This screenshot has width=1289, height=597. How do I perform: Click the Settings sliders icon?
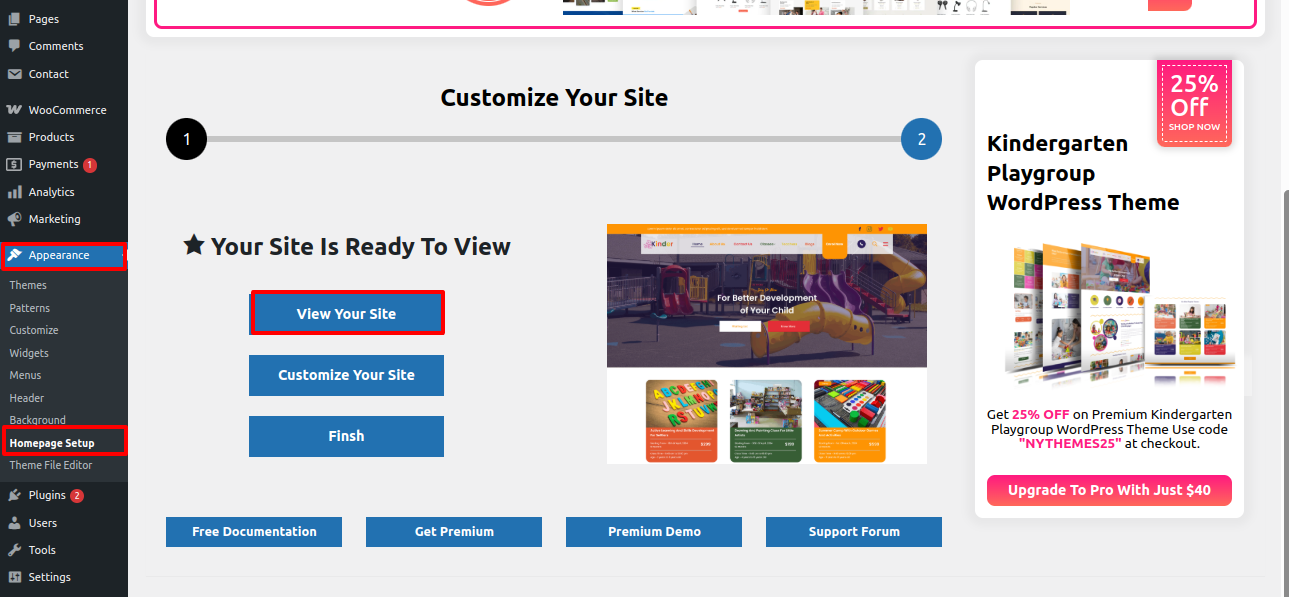(x=14, y=577)
